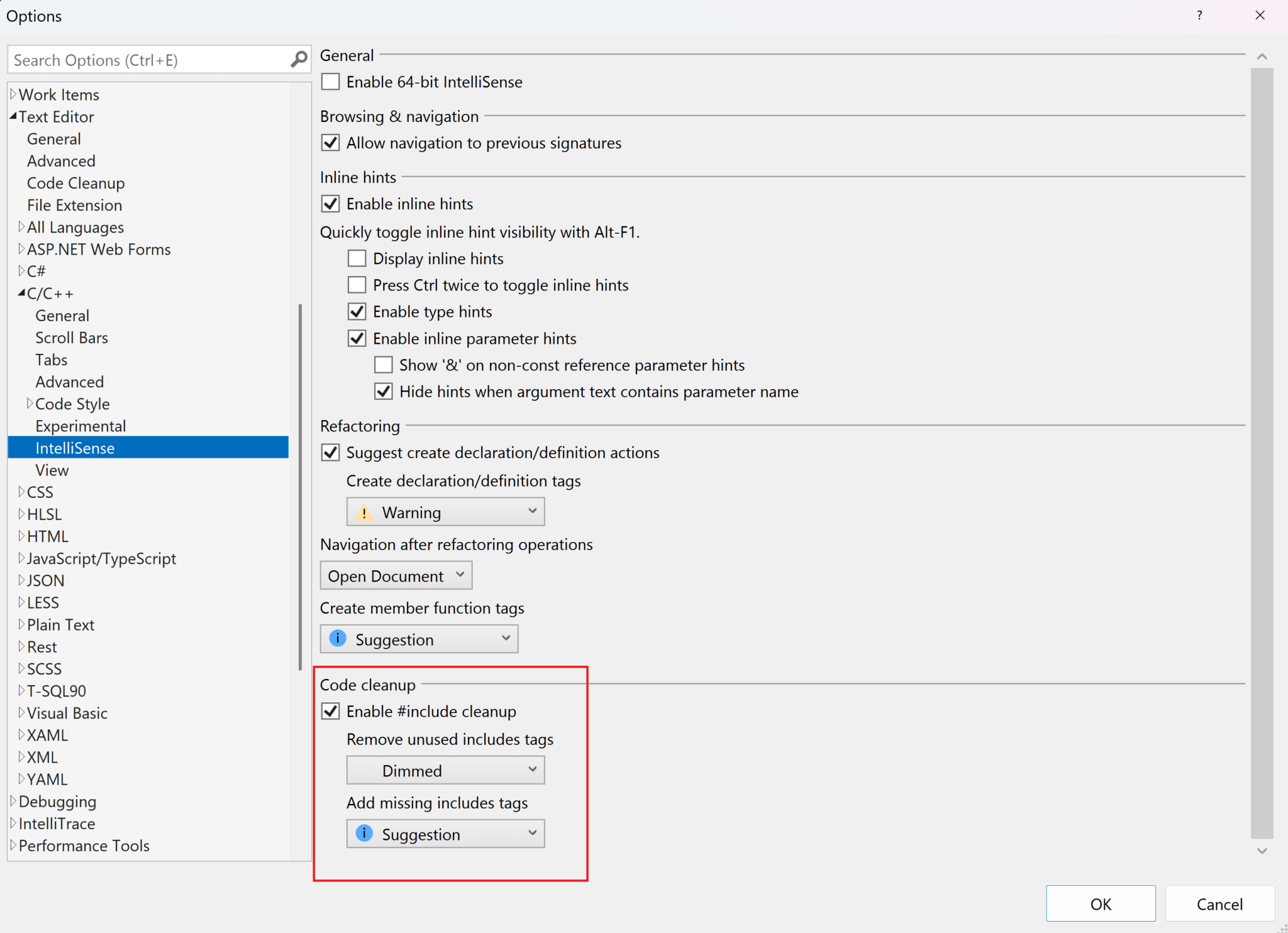Uncheck Allow navigation to previous signatures
Viewport: 1288px width, 933px height.
(x=330, y=142)
